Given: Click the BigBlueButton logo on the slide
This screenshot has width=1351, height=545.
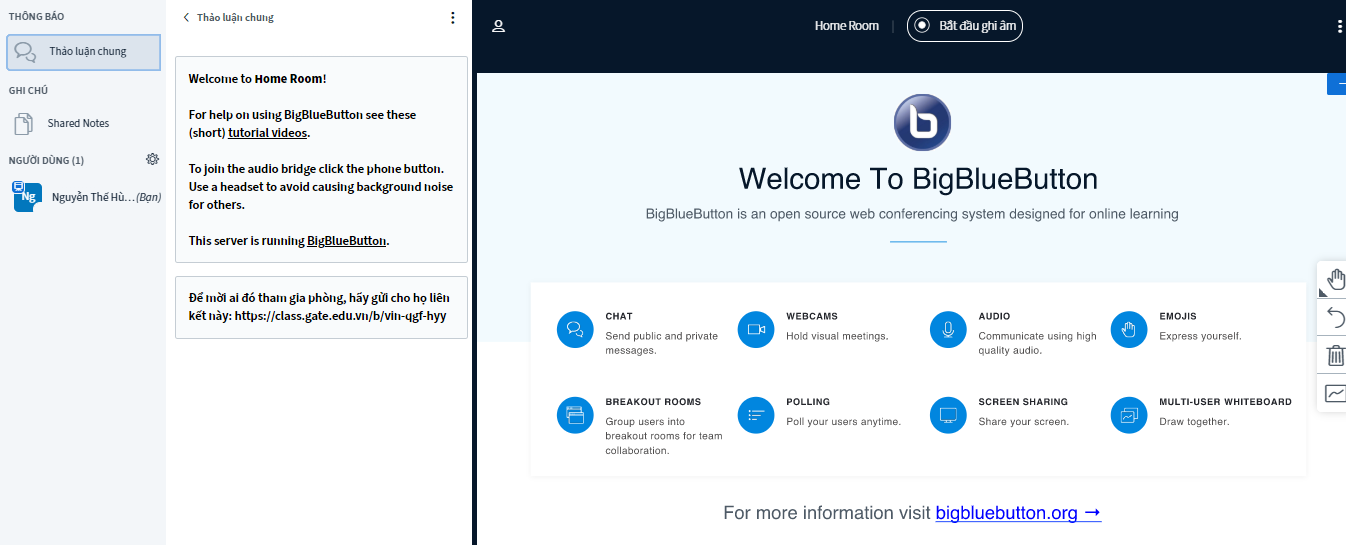Looking at the screenshot, I should tap(922, 123).
